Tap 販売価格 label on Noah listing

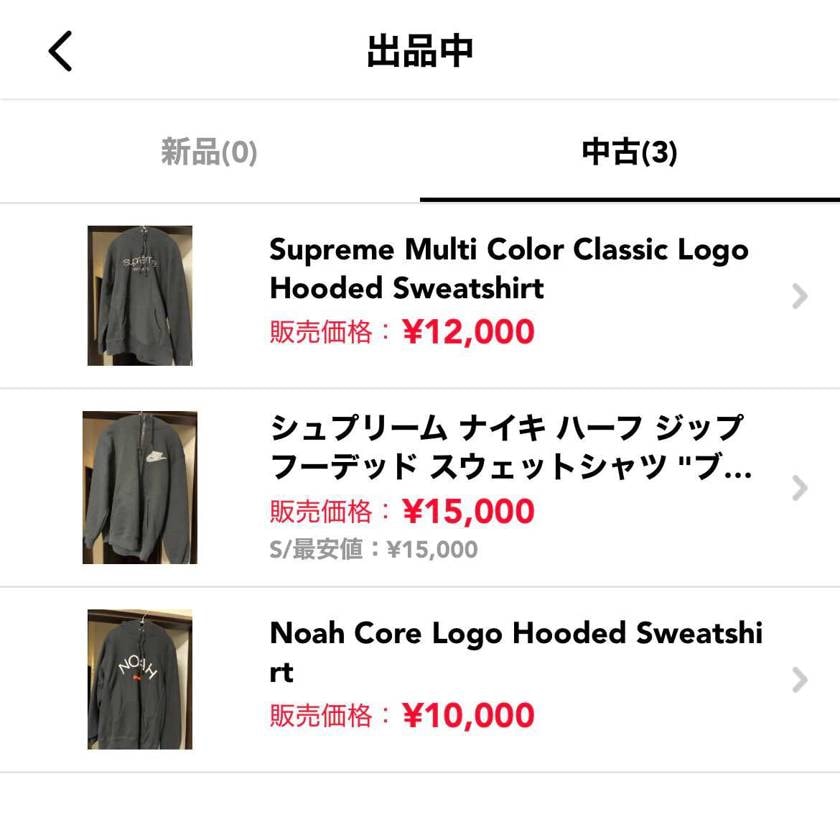click(x=320, y=715)
